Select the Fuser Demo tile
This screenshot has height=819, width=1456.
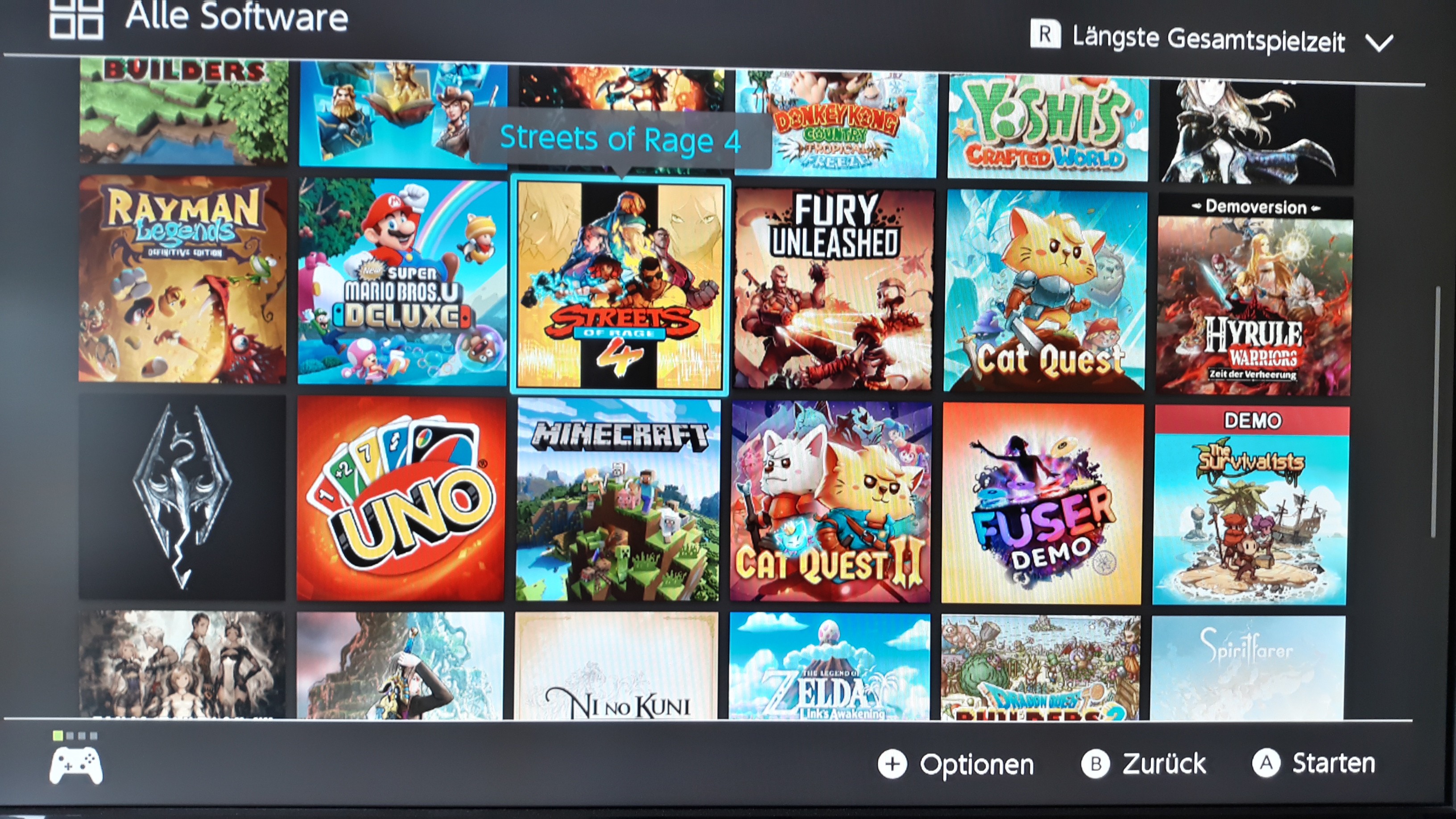coord(1042,503)
